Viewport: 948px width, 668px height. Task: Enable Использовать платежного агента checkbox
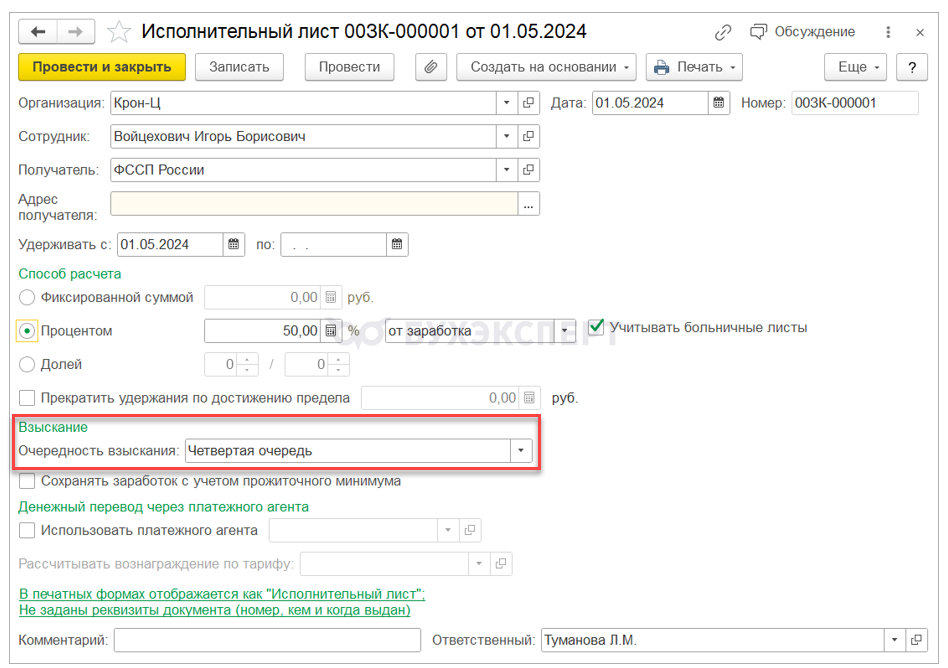point(27,530)
